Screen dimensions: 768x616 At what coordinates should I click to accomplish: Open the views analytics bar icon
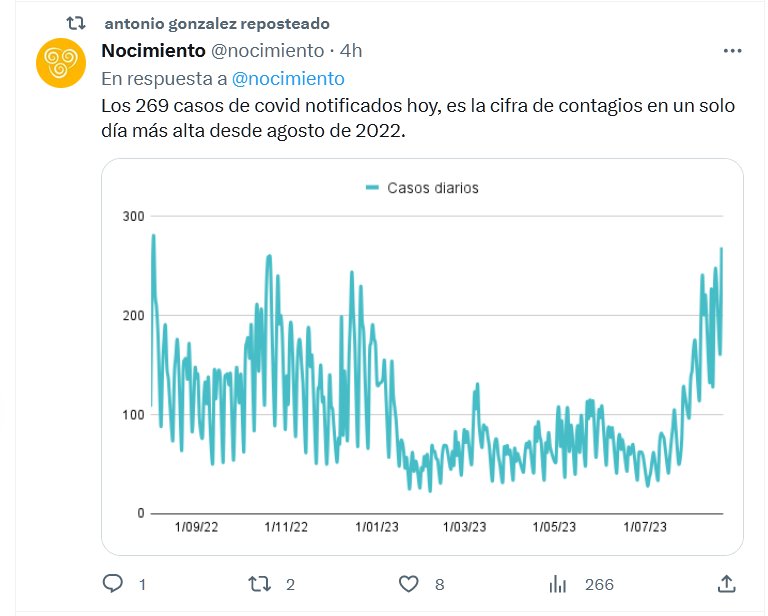click(559, 584)
